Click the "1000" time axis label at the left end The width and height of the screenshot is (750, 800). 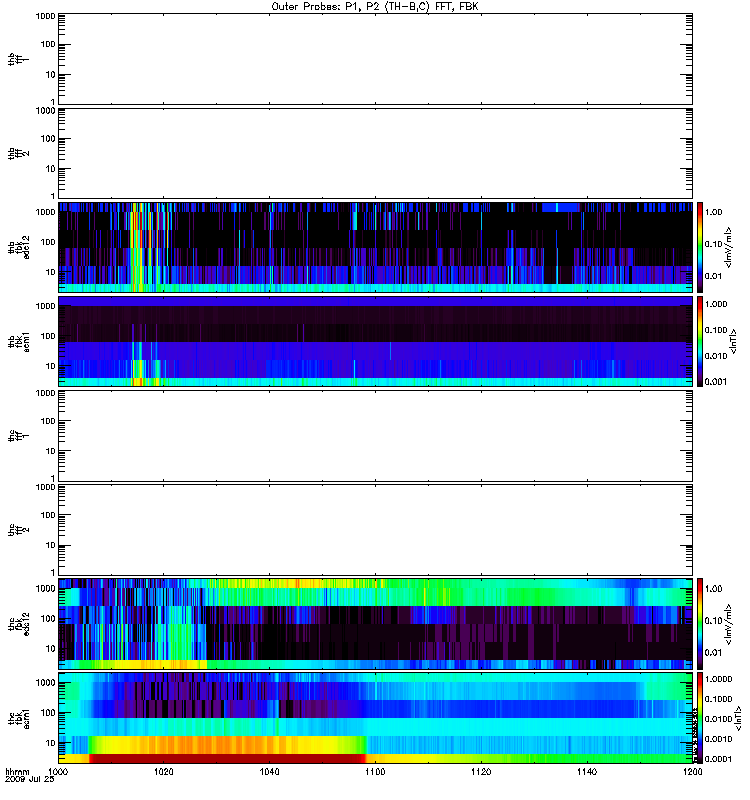point(58,772)
